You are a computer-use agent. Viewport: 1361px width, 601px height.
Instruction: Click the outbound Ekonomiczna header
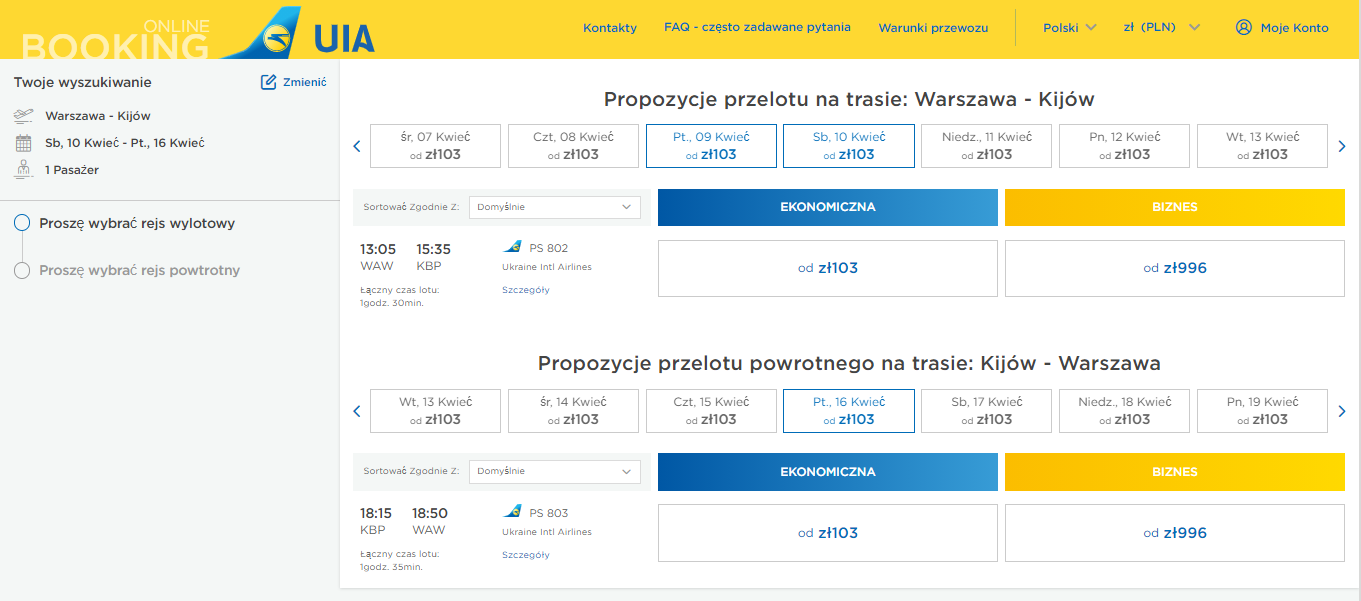[x=828, y=207]
